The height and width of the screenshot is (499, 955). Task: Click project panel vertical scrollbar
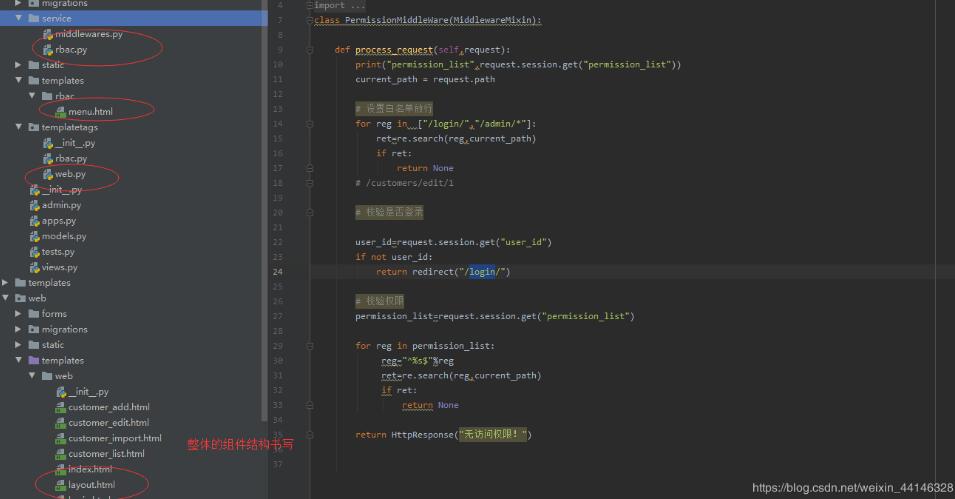tap(264, 210)
